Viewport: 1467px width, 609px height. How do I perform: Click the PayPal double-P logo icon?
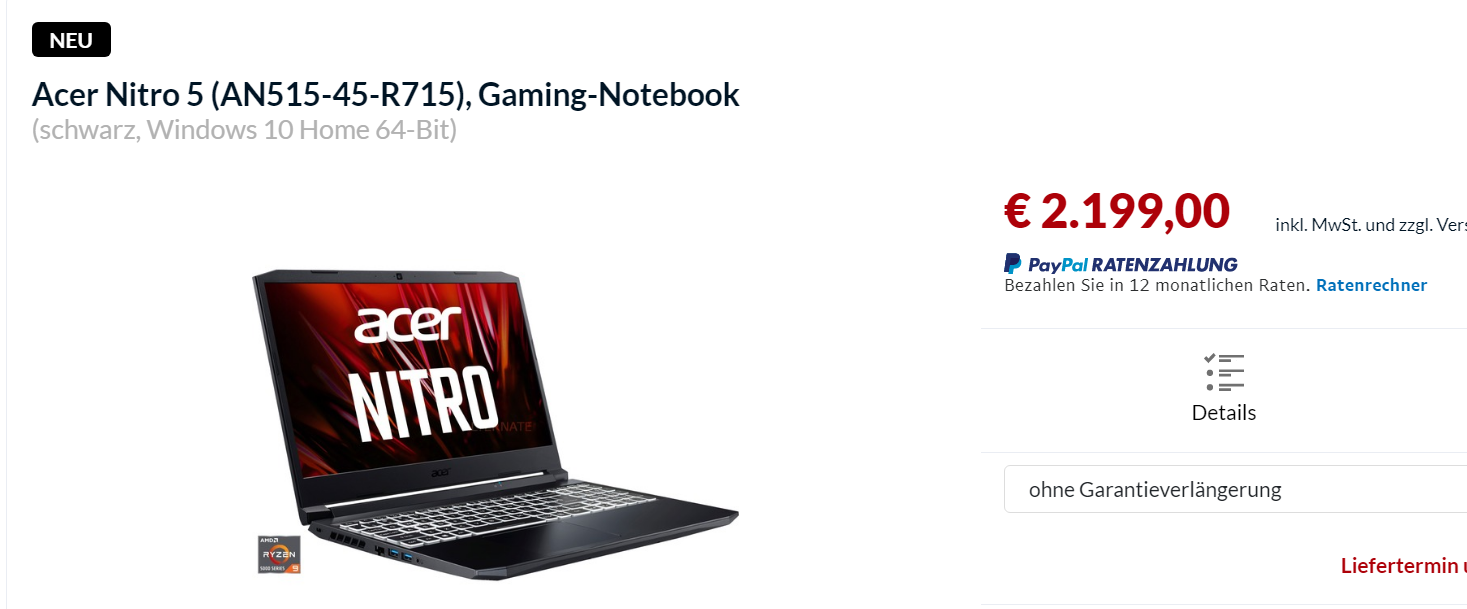coord(1013,264)
